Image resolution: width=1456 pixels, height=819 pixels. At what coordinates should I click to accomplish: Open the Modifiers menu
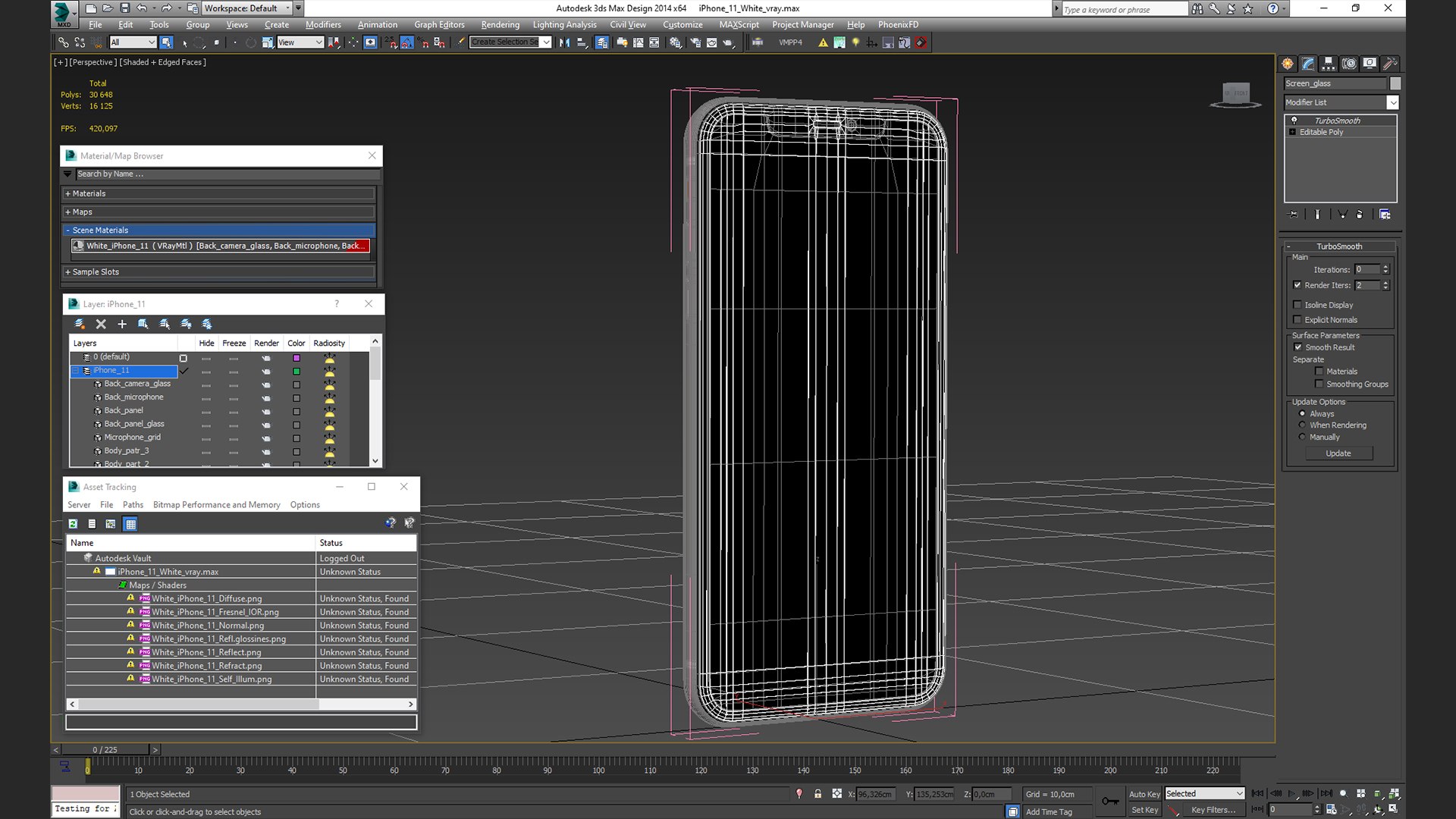[x=323, y=25]
